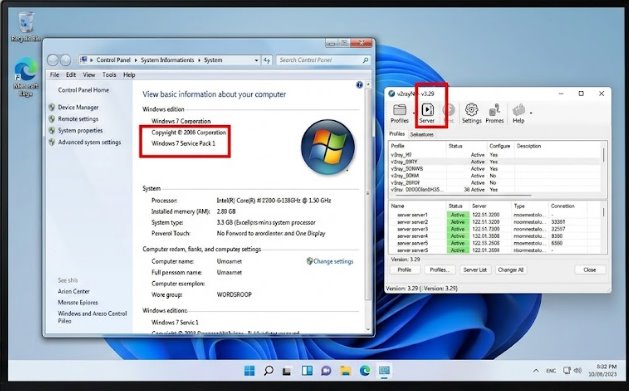Viewport: 629px width, 391px height.
Task: Expand the Control Panel breadcrumb arrow
Action: (x=136, y=60)
